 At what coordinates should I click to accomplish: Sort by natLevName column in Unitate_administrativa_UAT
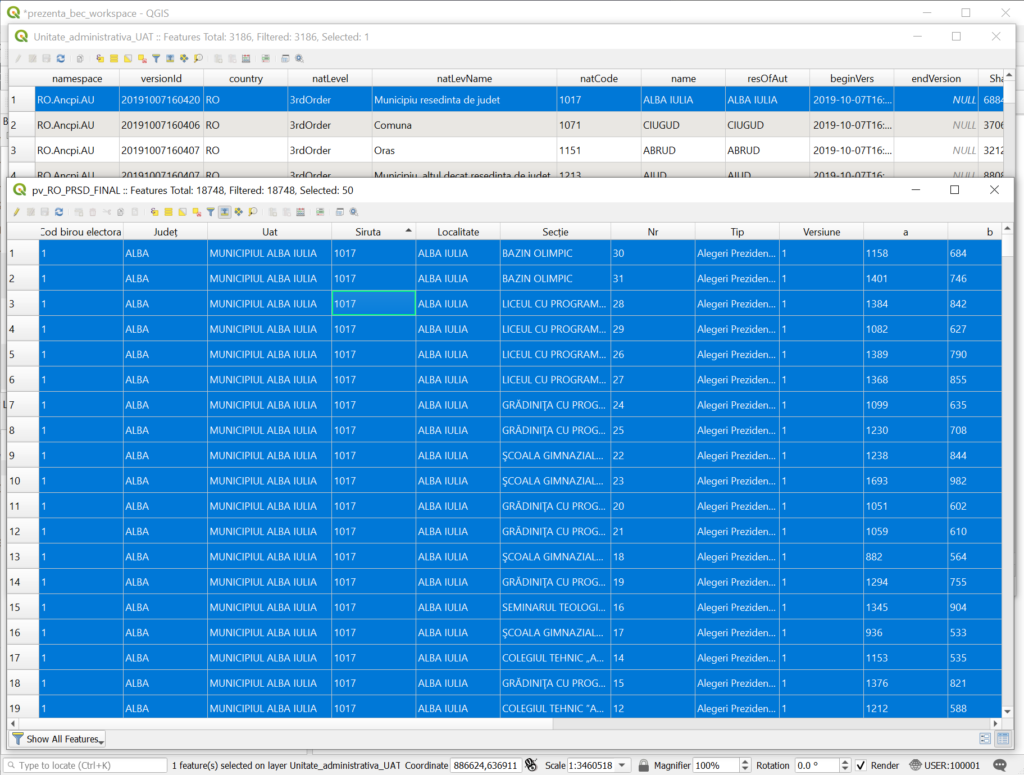click(464, 78)
